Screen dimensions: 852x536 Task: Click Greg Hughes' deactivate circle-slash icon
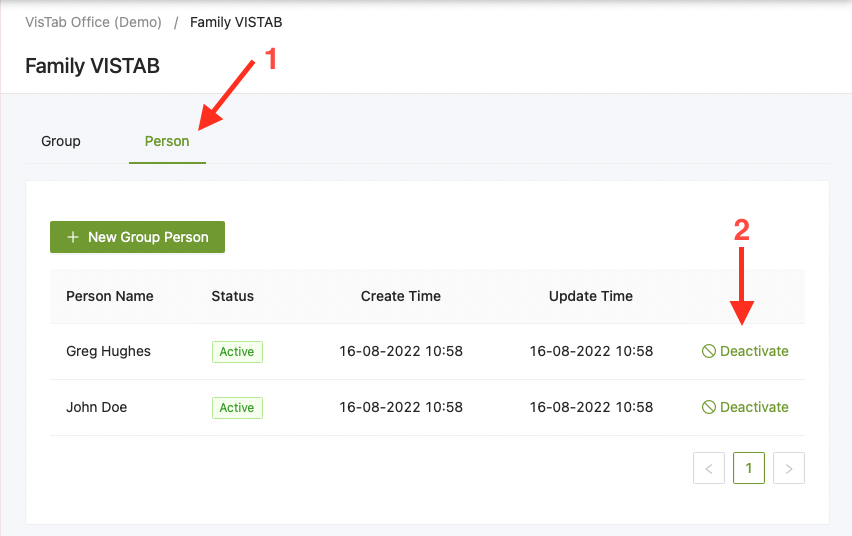pyautogui.click(x=709, y=351)
